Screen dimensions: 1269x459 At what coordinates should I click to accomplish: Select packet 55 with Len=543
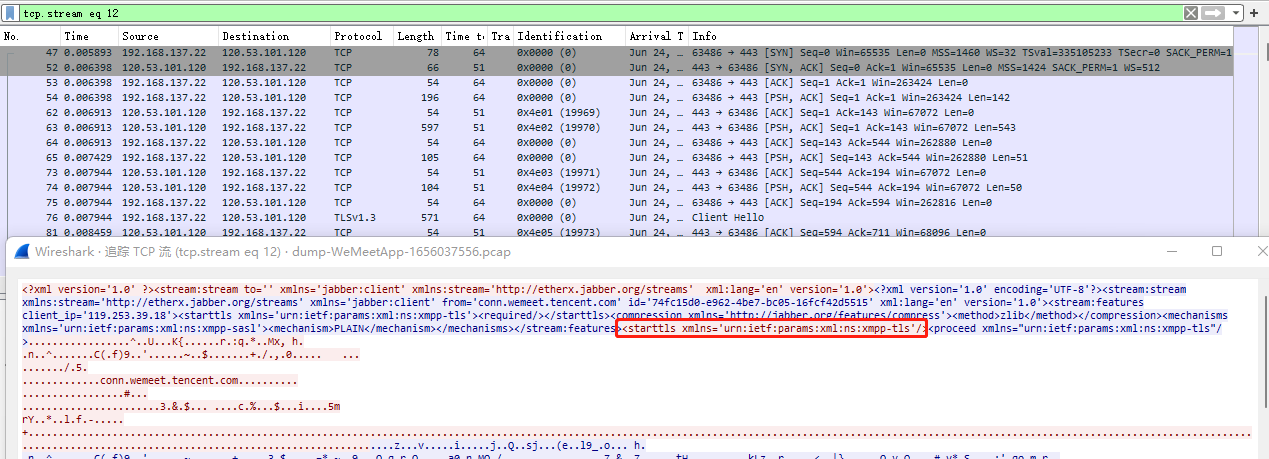600,127
